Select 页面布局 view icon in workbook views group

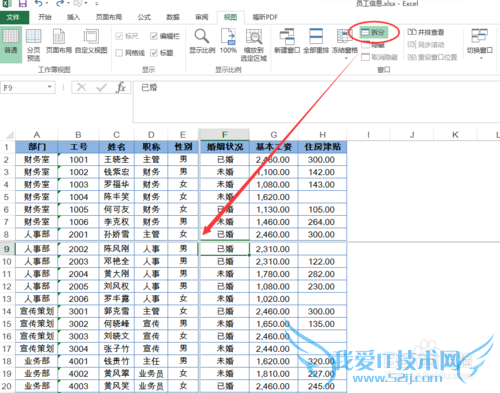click(x=59, y=41)
